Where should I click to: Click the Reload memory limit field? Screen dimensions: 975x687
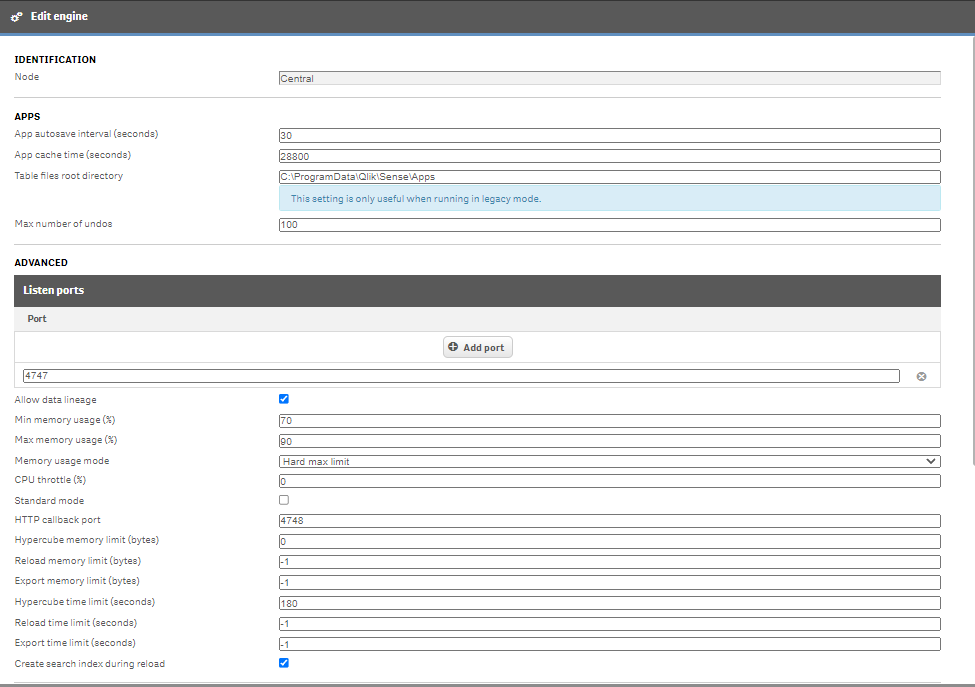pyautogui.click(x=609, y=561)
